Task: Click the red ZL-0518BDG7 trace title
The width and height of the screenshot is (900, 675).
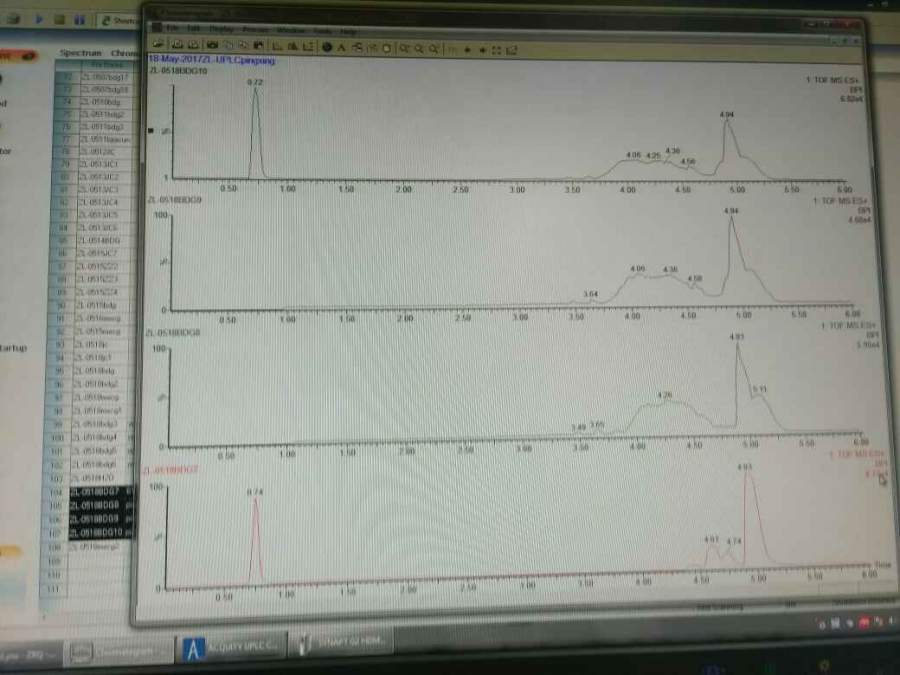Action: 170,470
